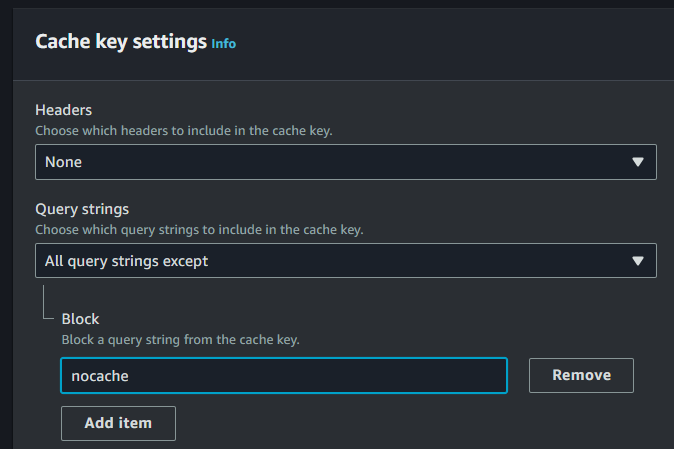Click the None value in Headers
The image size is (674, 449).
(64, 162)
